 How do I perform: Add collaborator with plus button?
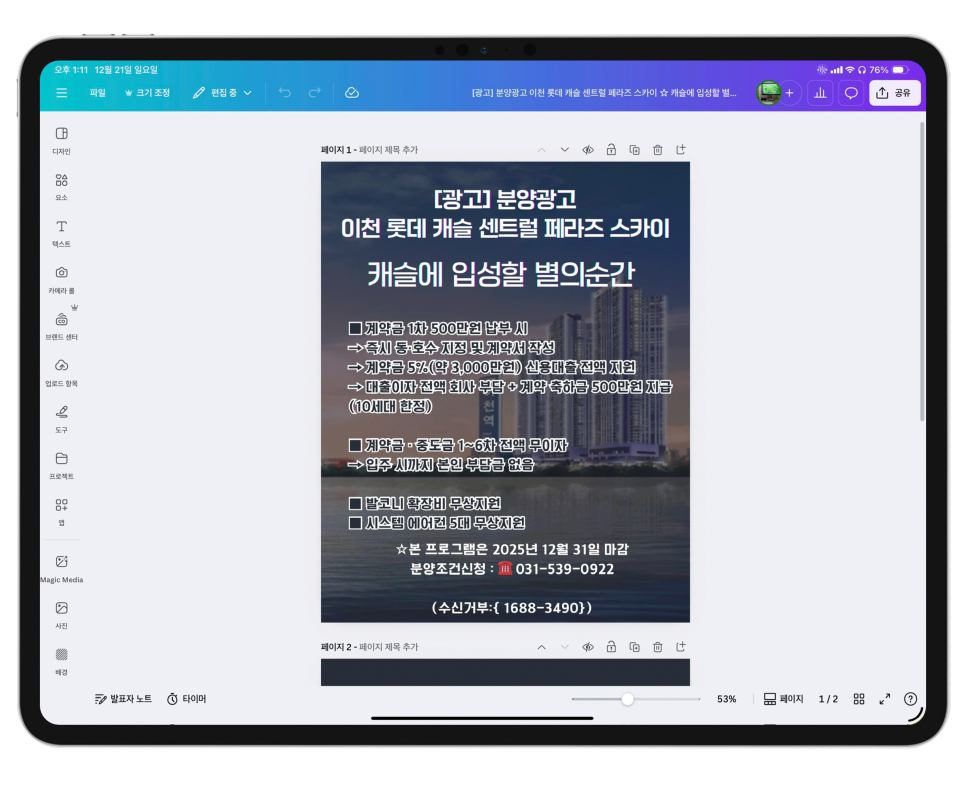tap(789, 92)
